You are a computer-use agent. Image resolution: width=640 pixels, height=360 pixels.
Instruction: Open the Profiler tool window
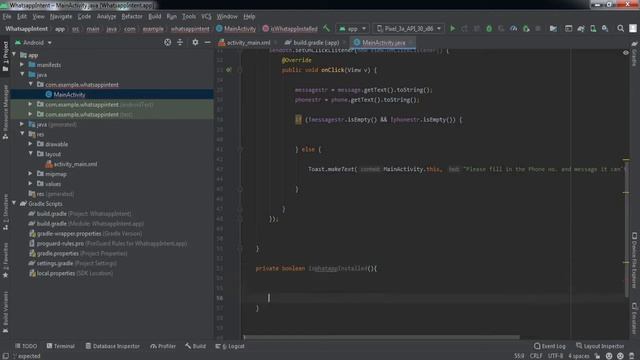point(163,346)
